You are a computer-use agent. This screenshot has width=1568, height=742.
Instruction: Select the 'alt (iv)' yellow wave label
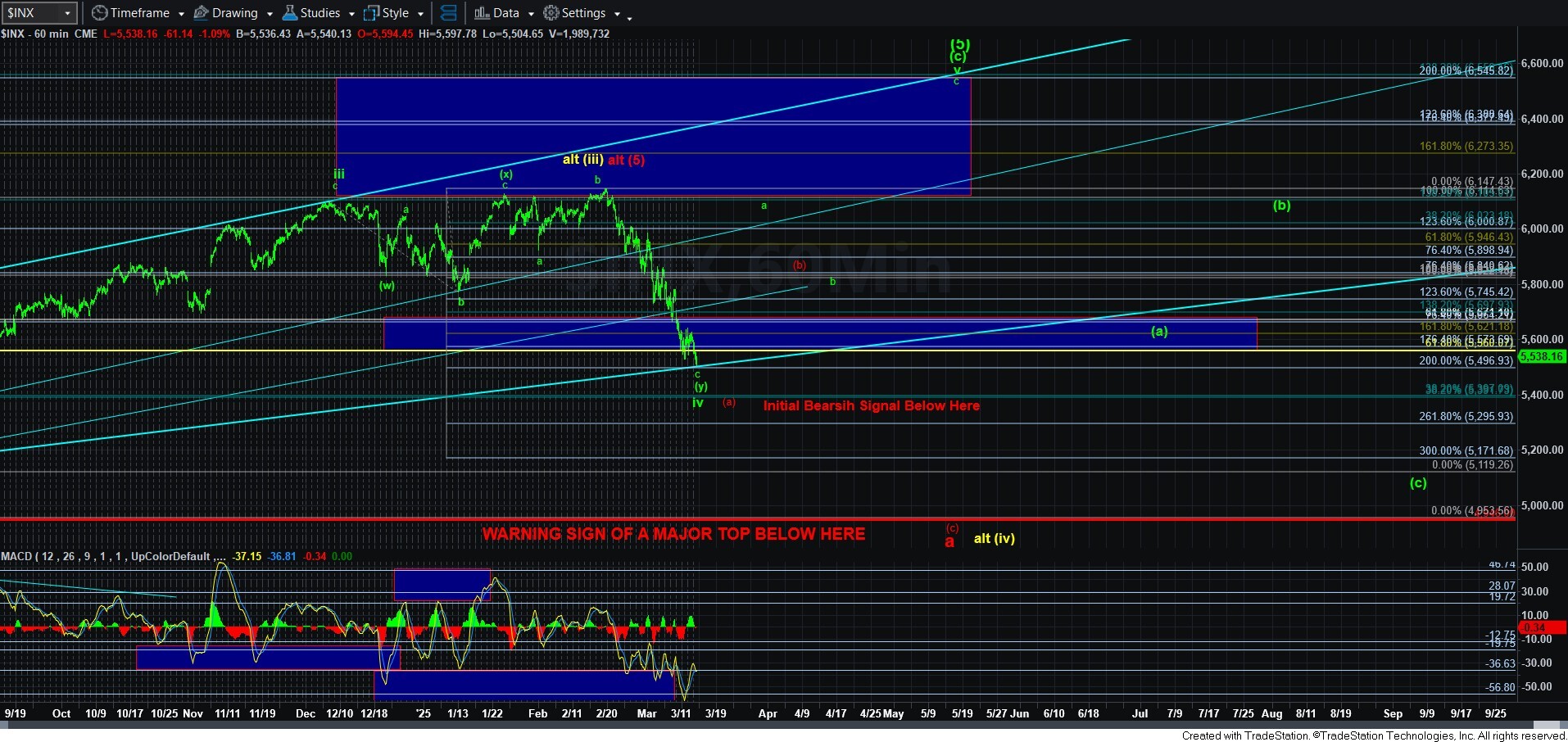[x=994, y=538]
